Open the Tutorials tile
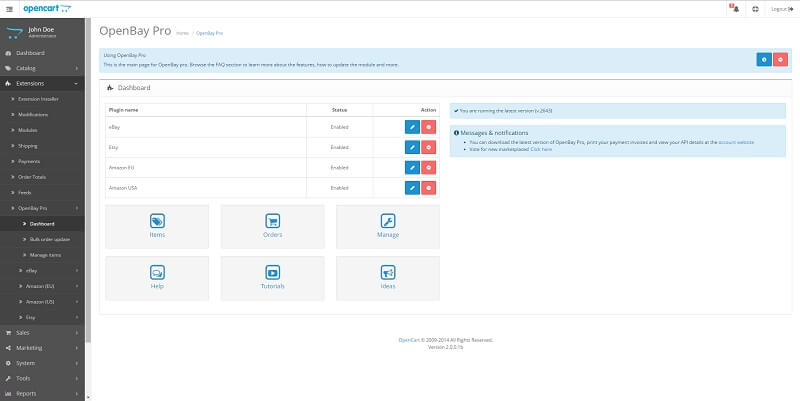 click(x=272, y=278)
